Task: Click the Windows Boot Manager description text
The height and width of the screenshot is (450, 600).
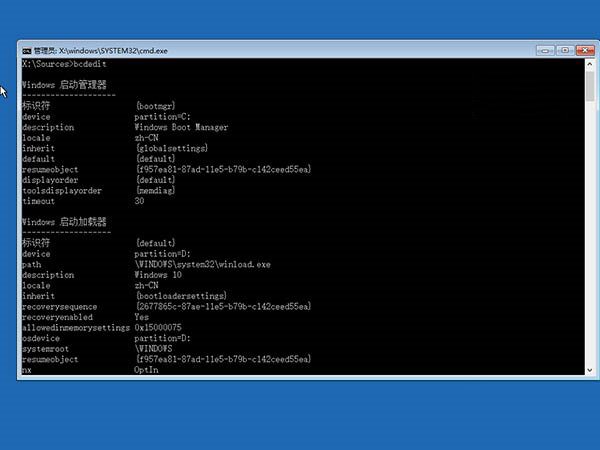Action: coord(181,127)
